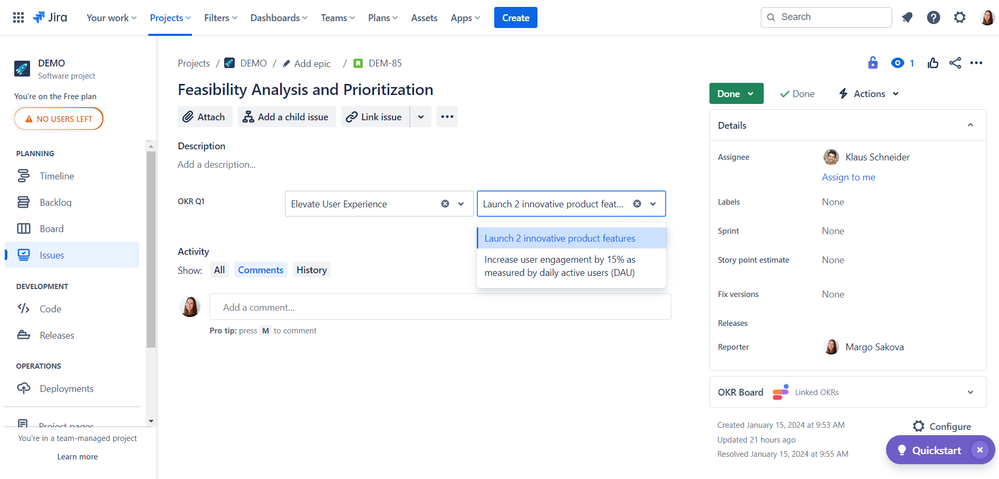The width and height of the screenshot is (999, 479).
Task: Open the settings gear icon
Action: 959,18
